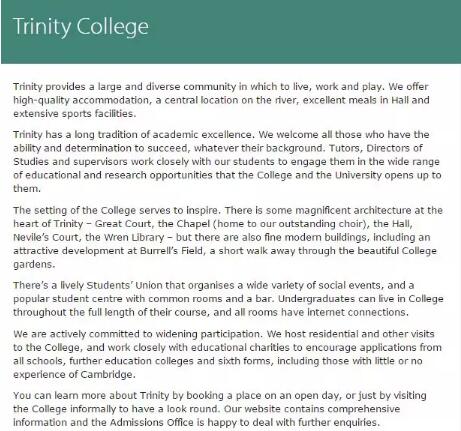Click the Trinity College heading
Screen dimensions: 461x431
click(81, 27)
